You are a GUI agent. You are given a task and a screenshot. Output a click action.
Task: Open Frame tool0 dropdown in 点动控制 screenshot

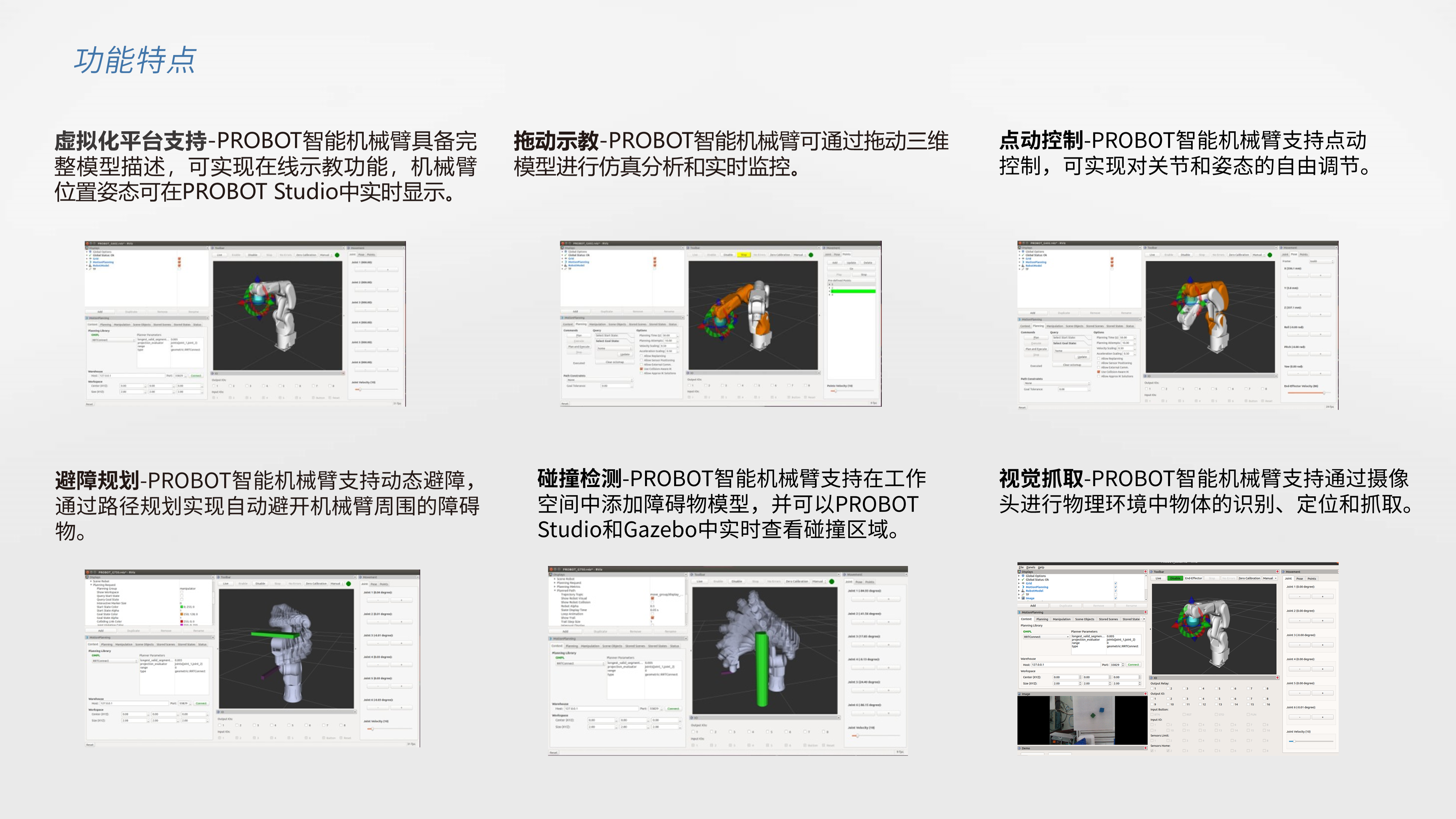pyautogui.click(x=1322, y=262)
